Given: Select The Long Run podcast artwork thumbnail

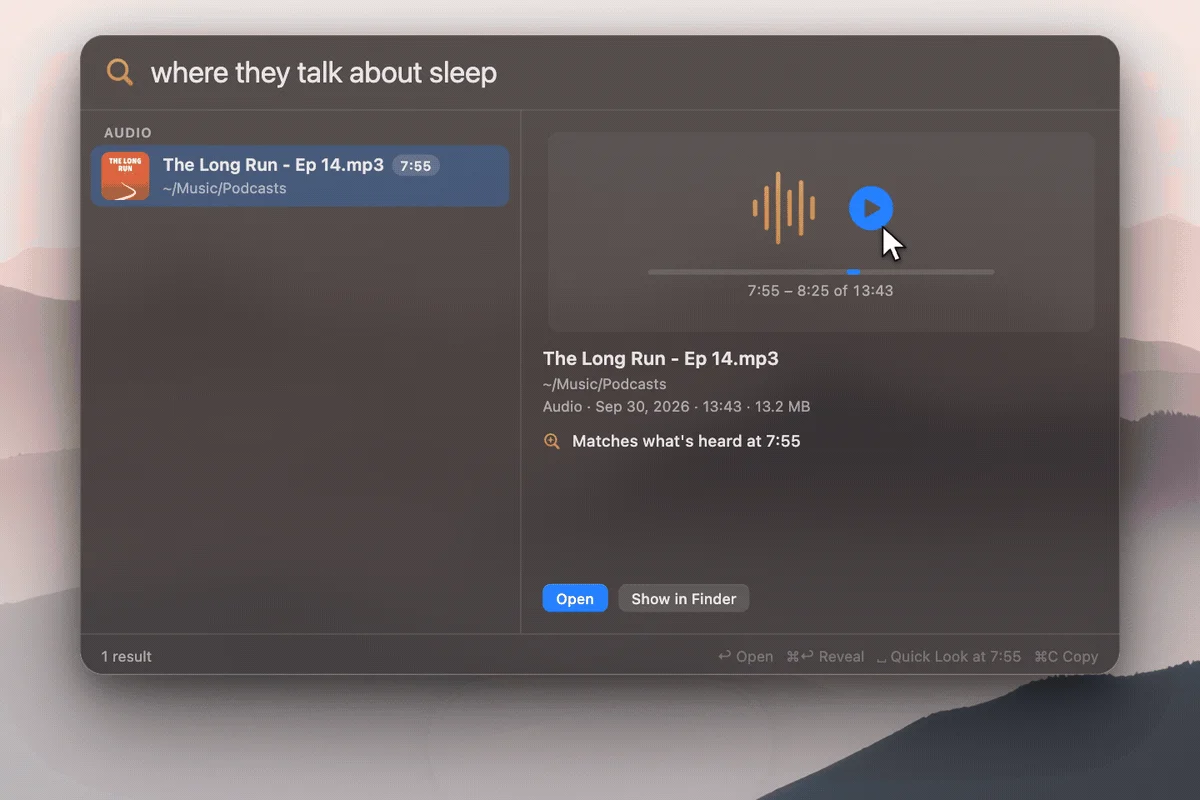Looking at the screenshot, I should click(126, 176).
